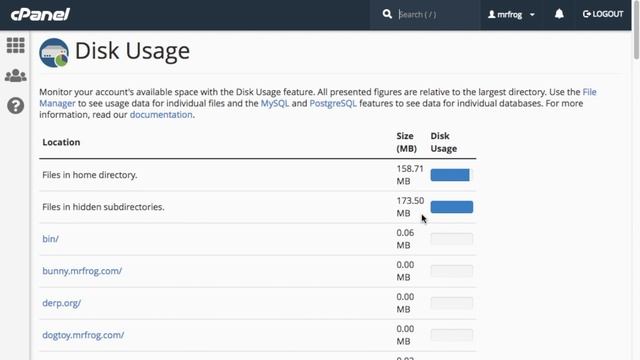Click the dogtoy.mrfrog.com/ usage bar

(451, 335)
